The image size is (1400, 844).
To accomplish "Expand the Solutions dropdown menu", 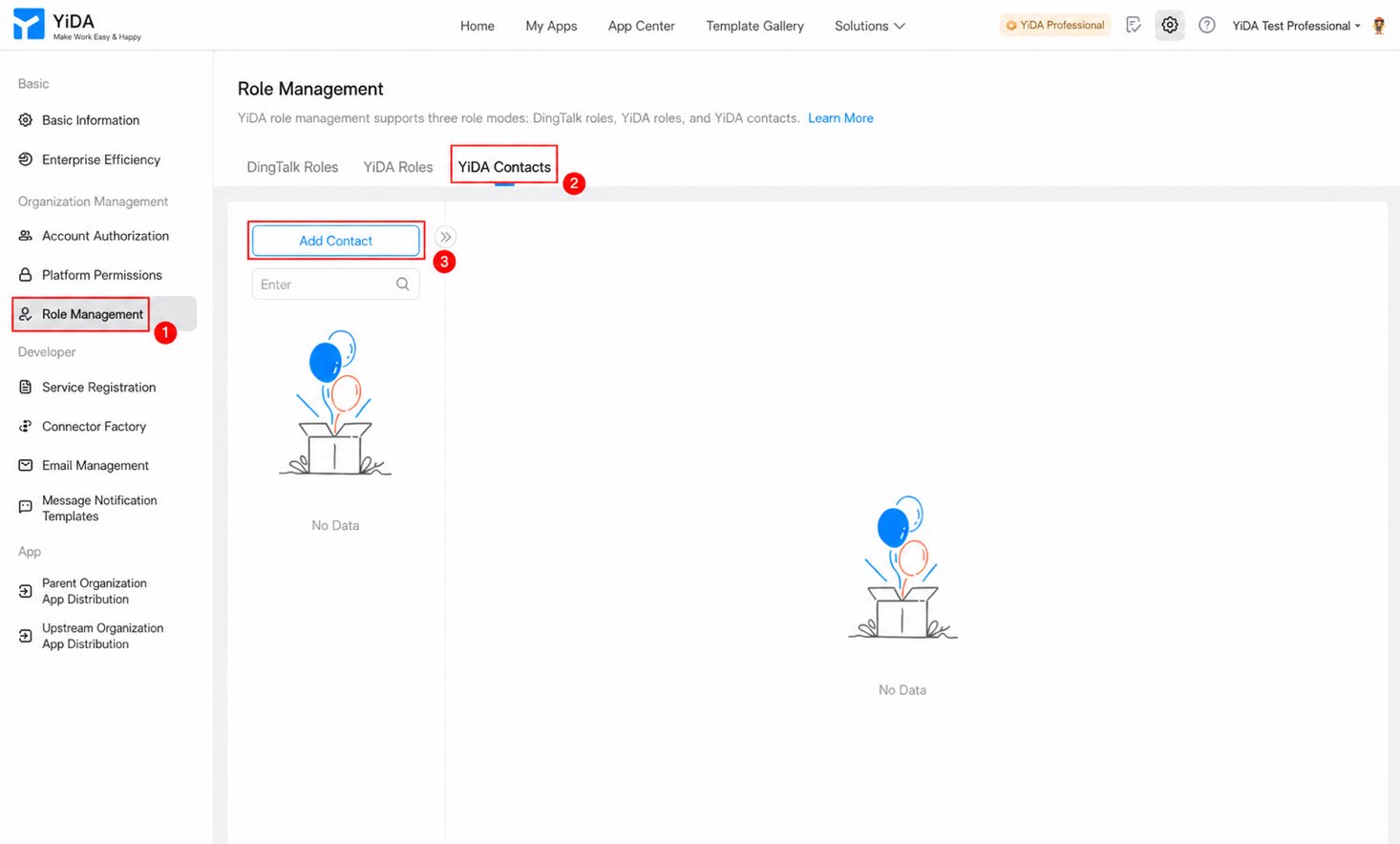I will [x=869, y=26].
